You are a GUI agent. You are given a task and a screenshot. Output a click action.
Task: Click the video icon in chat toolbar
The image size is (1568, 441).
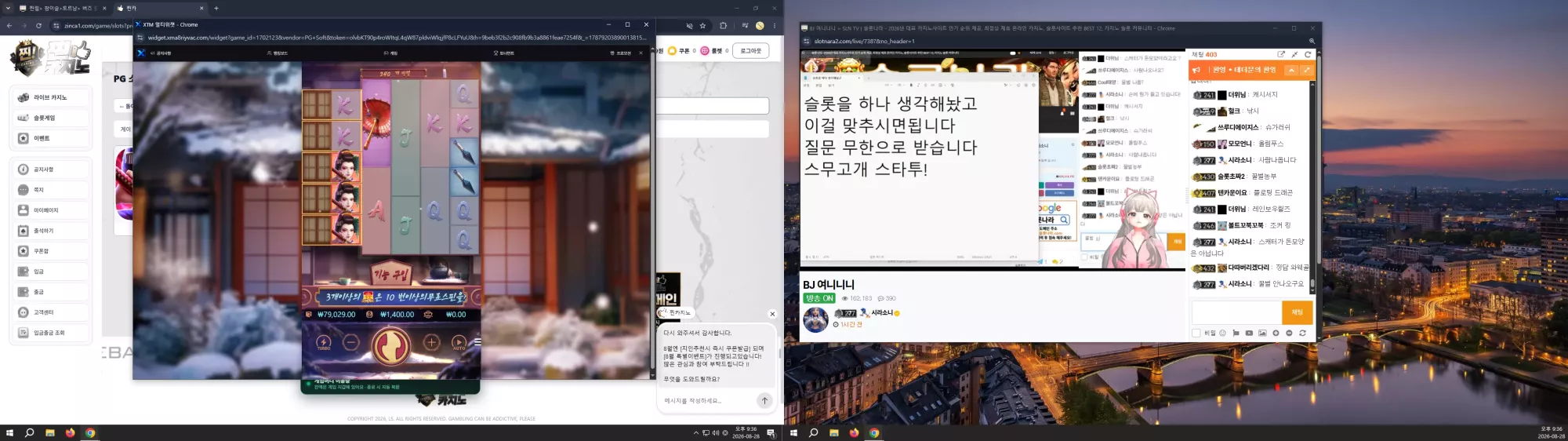point(1249,333)
